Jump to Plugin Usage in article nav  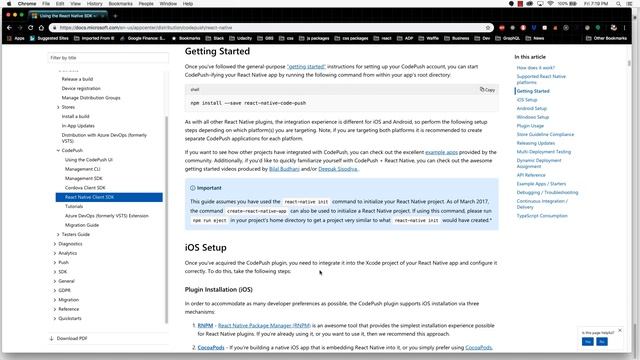pos(530,126)
